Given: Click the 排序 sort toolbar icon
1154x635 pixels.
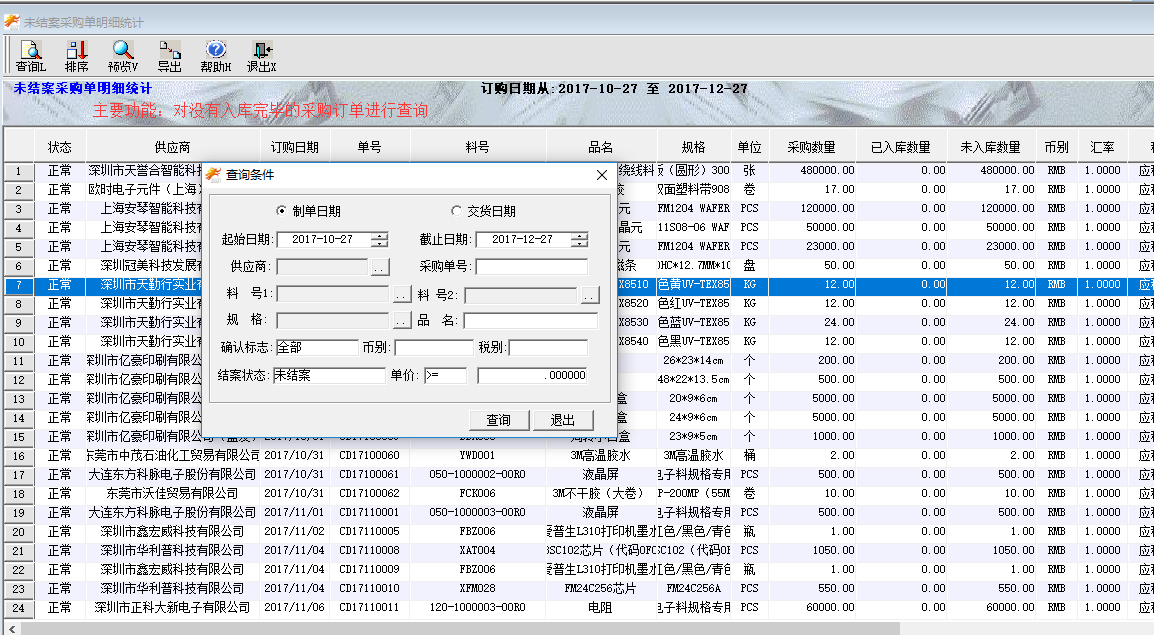Looking at the screenshot, I should (x=76, y=56).
